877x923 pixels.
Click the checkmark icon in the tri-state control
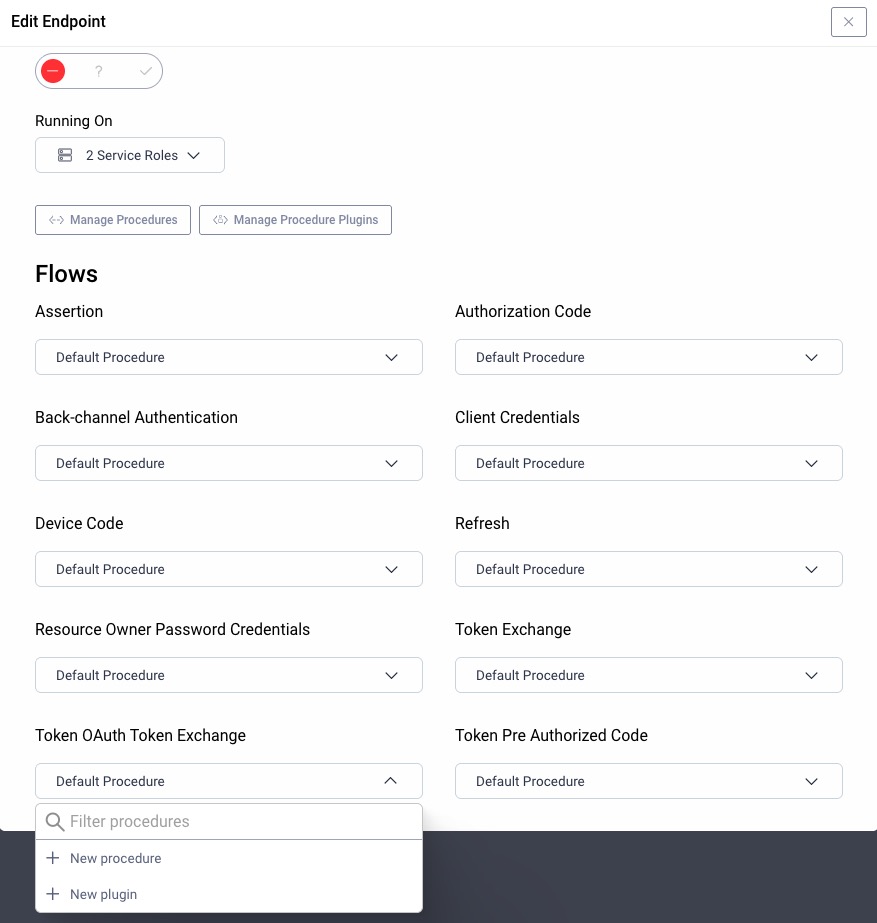tap(146, 71)
